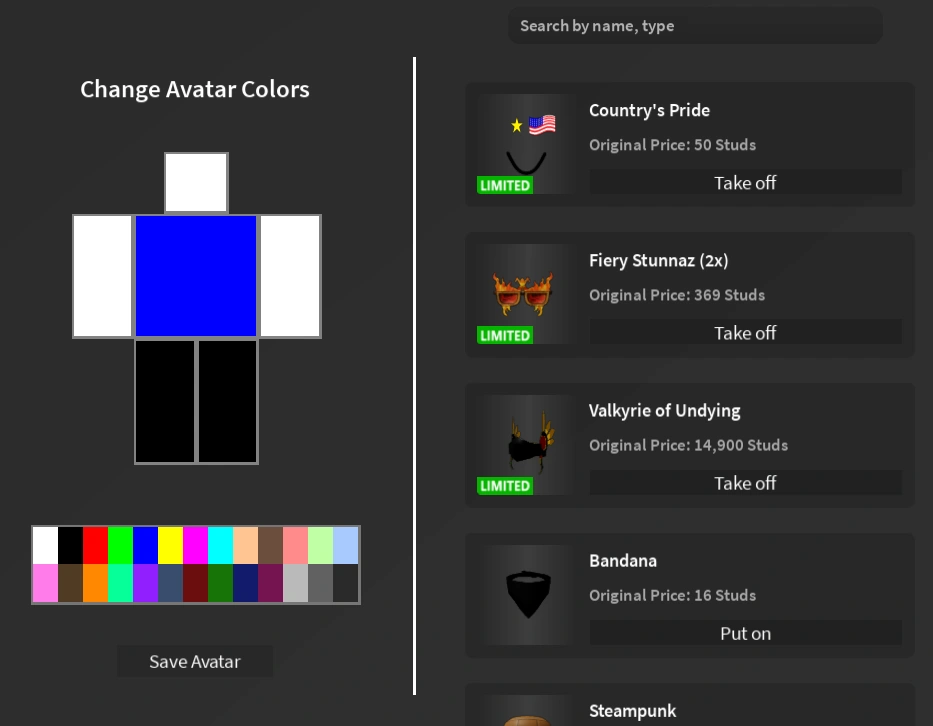
Task: Take off the Fiery Stunnaz glasses
Action: (x=745, y=332)
